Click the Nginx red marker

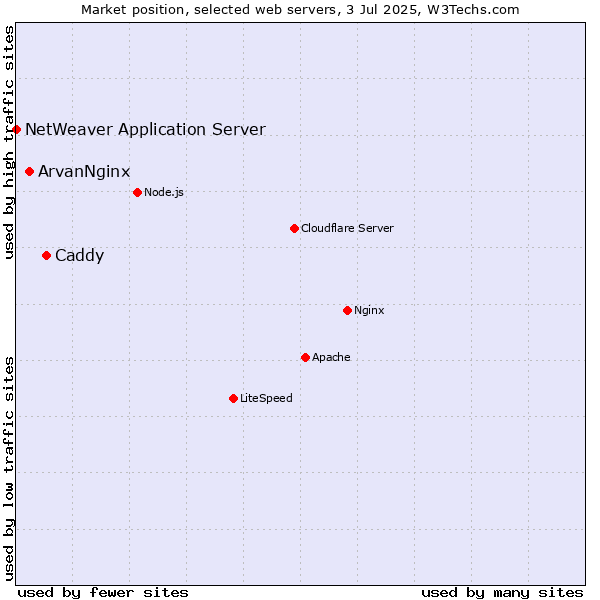[347, 310]
